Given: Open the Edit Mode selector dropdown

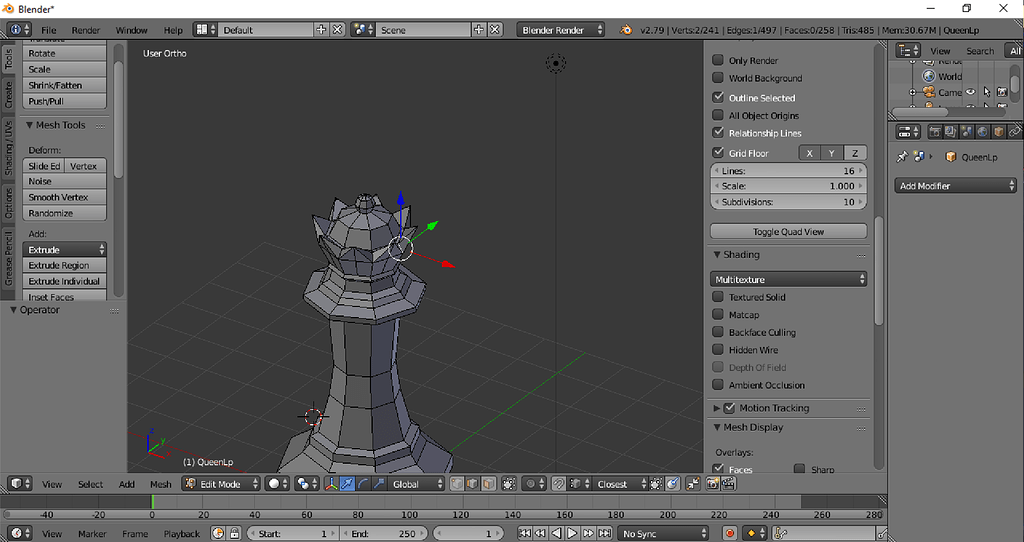Looking at the screenshot, I should [x=221, y=484].
